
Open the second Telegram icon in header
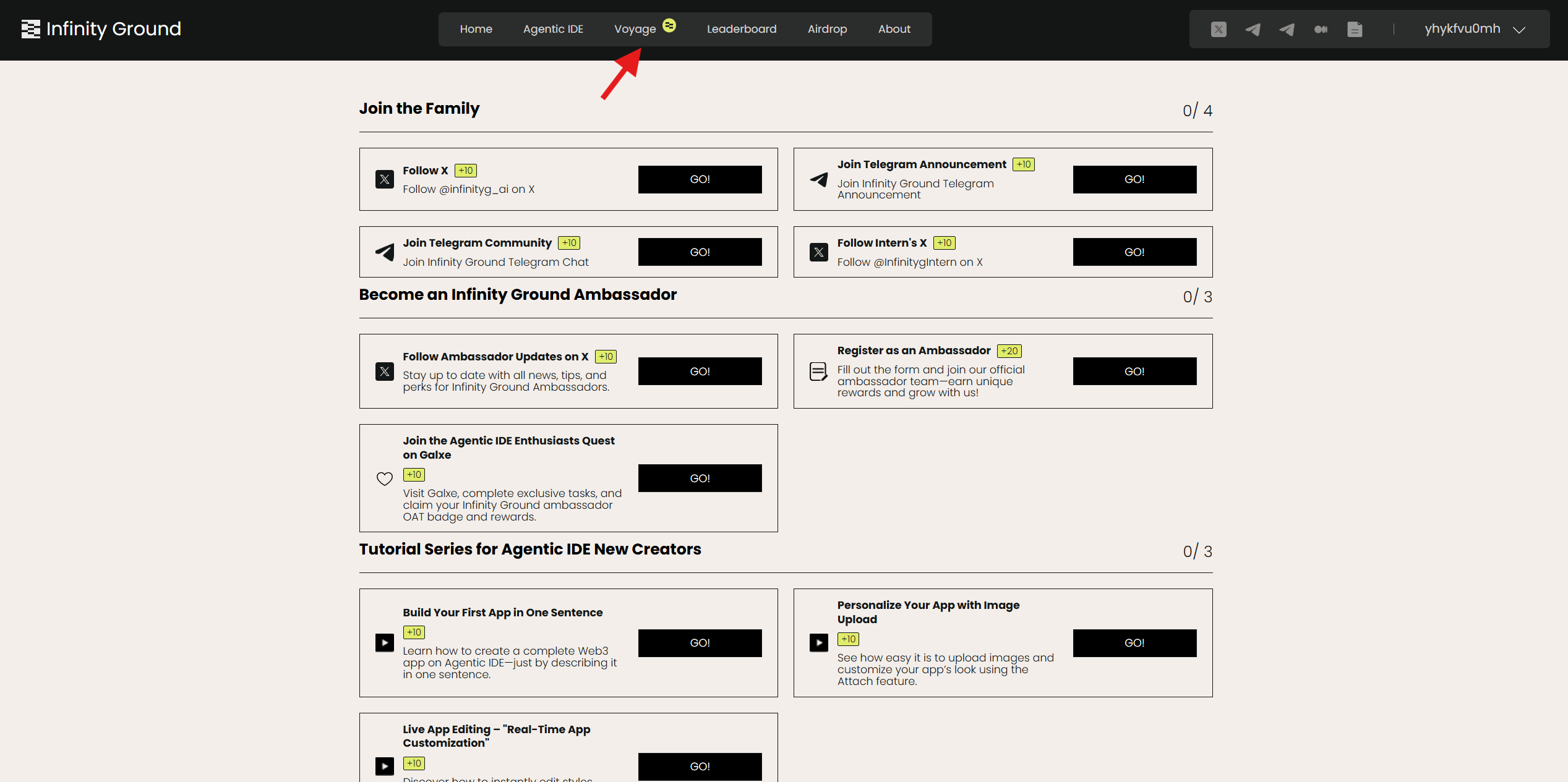pyautogui.click(x=1287, y=29)
